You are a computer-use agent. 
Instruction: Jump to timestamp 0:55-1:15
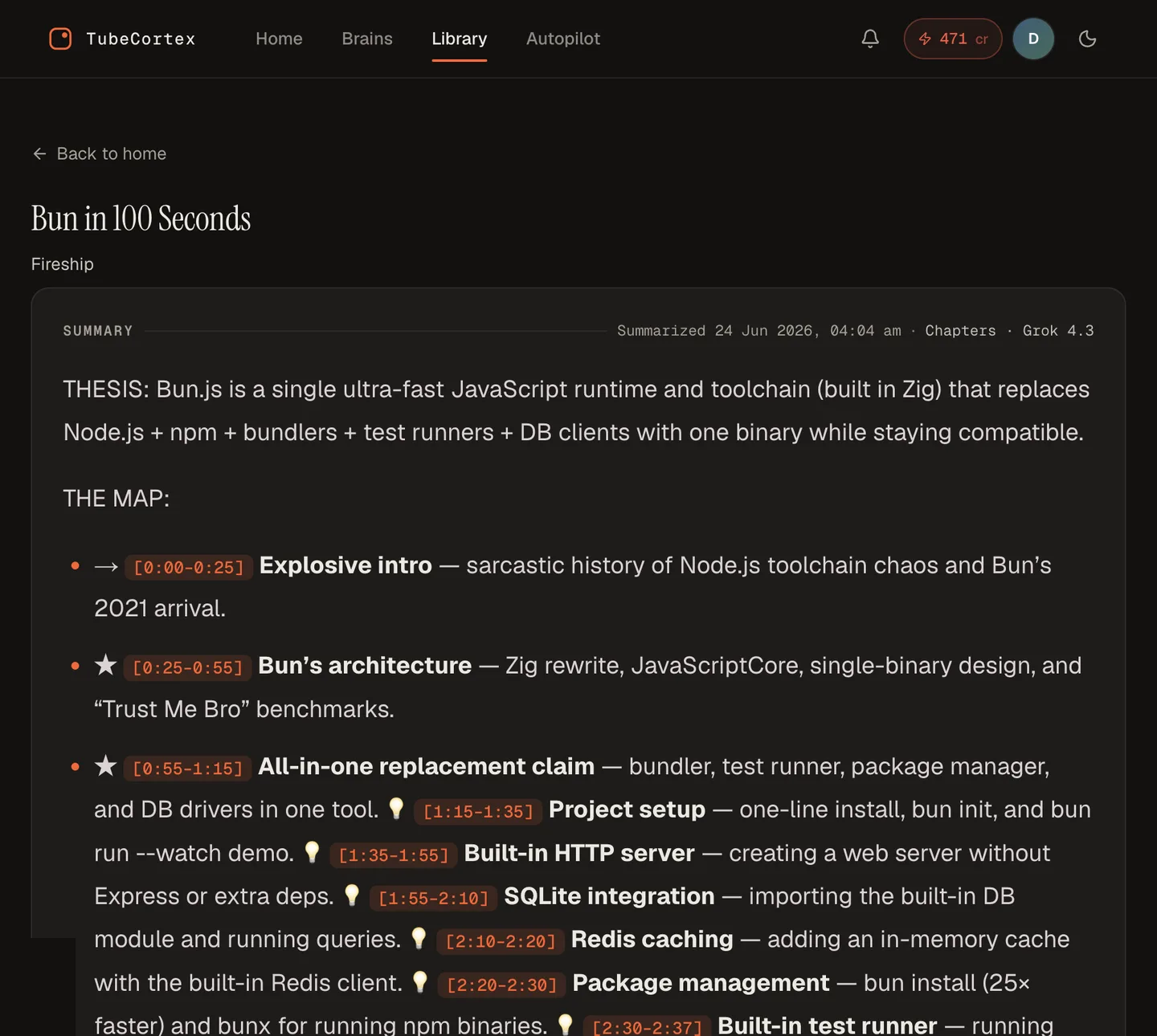(188, 769)
